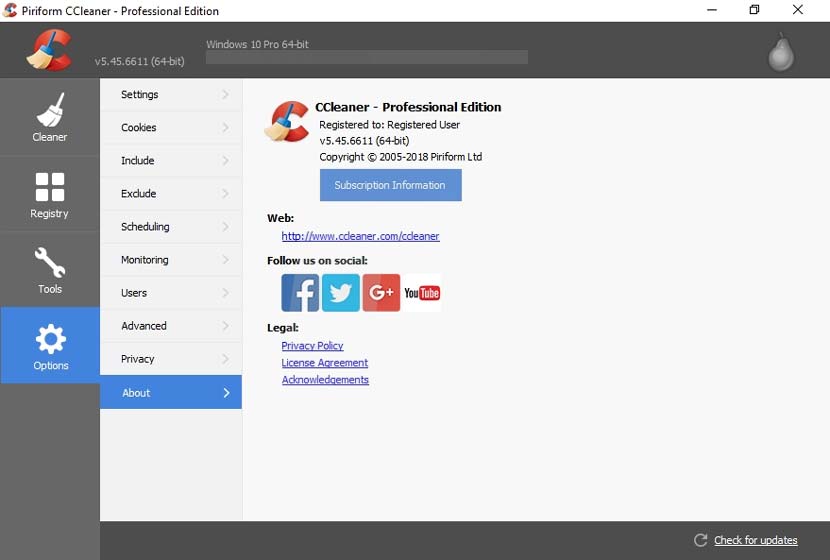Open the Cleaner section broom icon

[50, 110]
